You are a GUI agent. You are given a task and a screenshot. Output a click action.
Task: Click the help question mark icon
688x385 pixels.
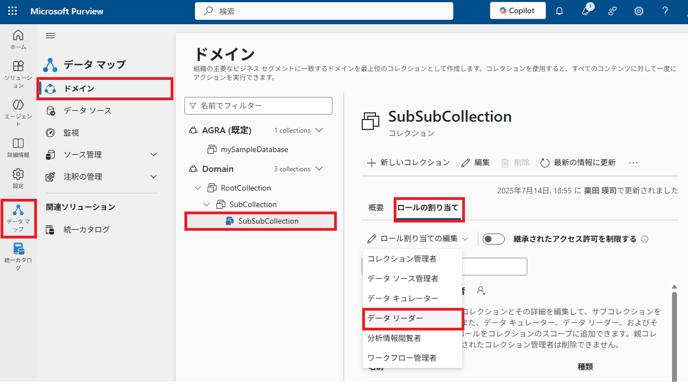coord(665,11)
